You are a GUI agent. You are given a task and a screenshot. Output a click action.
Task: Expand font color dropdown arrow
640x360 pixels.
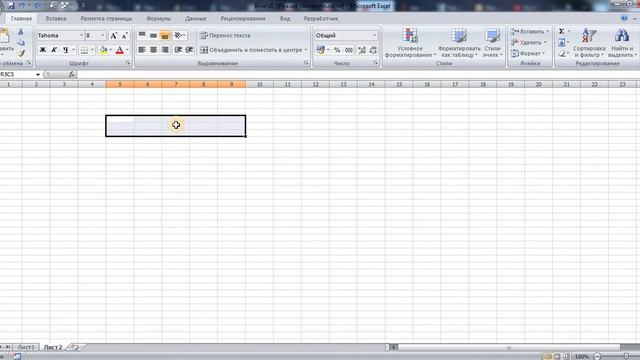pyautogui.click(x=127, y=50)
